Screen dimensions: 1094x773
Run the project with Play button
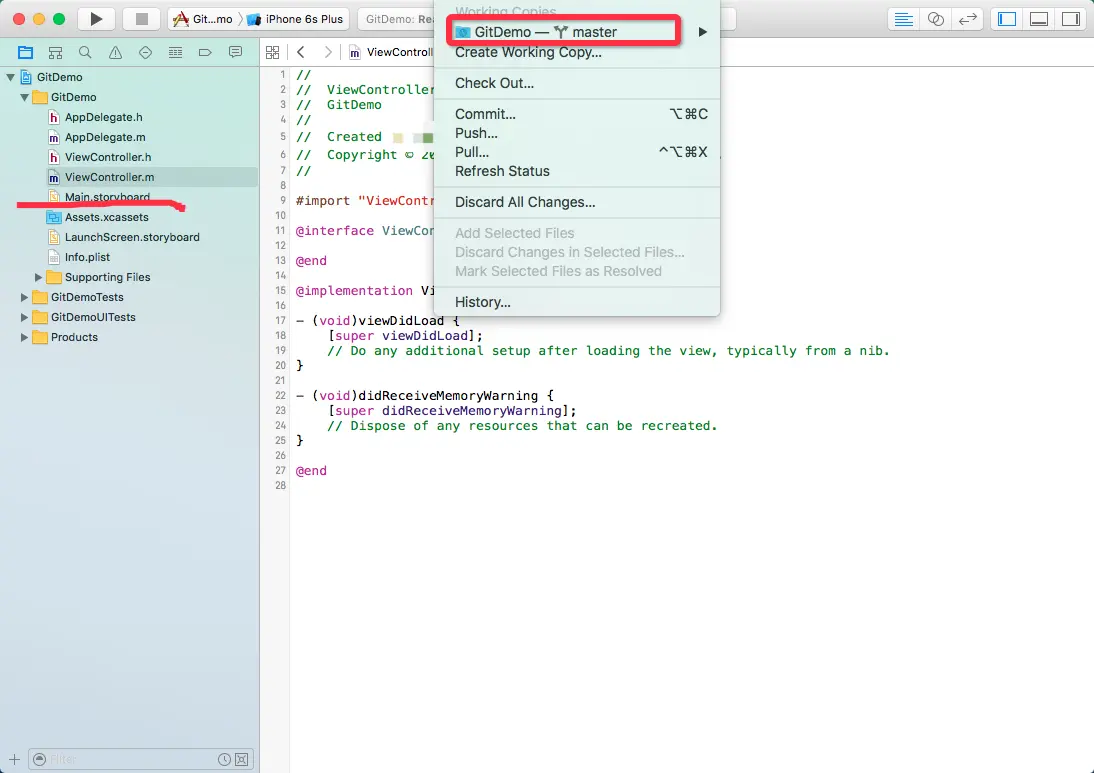tap(96, 19)
